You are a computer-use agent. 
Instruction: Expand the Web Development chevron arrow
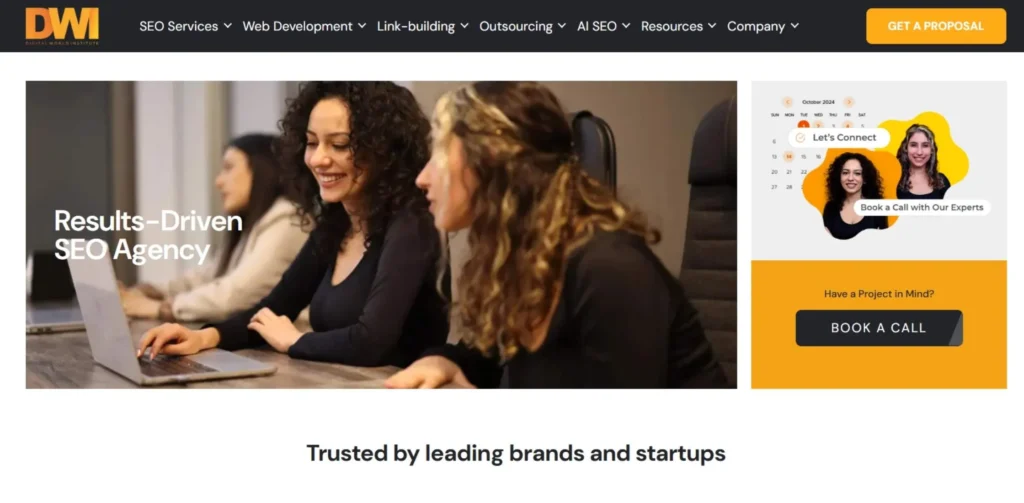coord(362,26)
